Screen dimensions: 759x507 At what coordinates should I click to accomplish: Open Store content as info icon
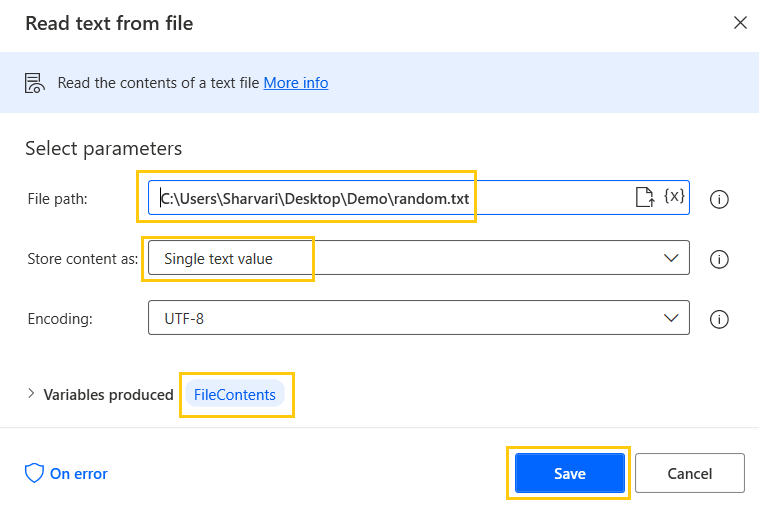click(x=719, y=259)
